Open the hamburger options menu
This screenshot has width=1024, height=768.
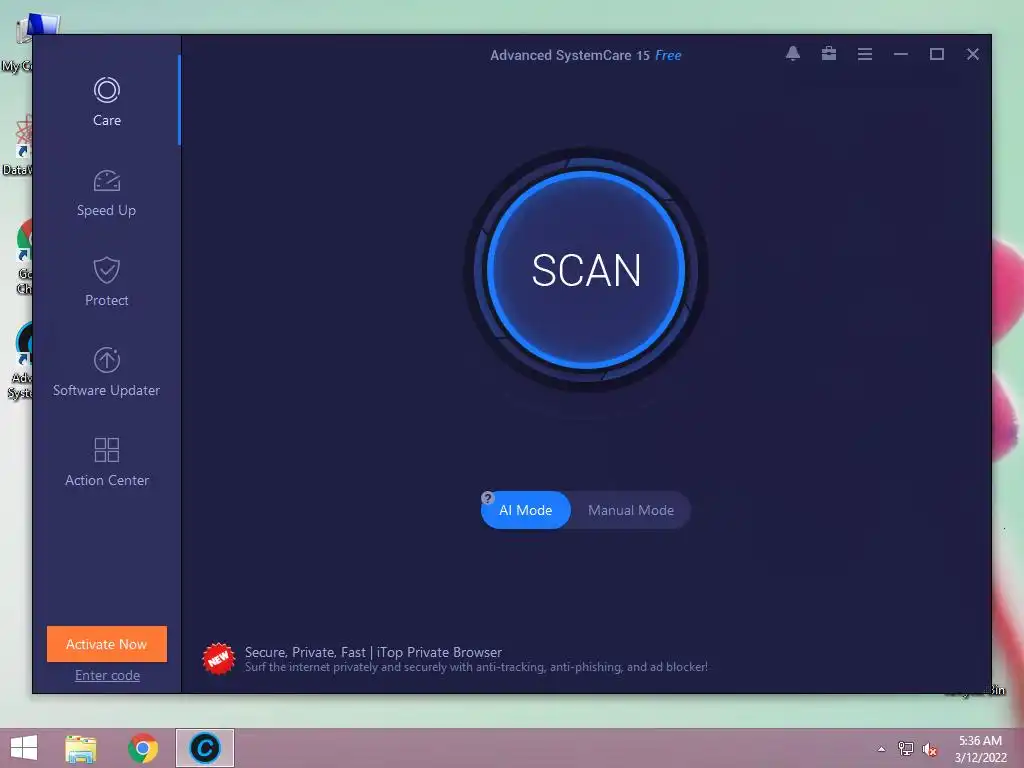[865, 54]
